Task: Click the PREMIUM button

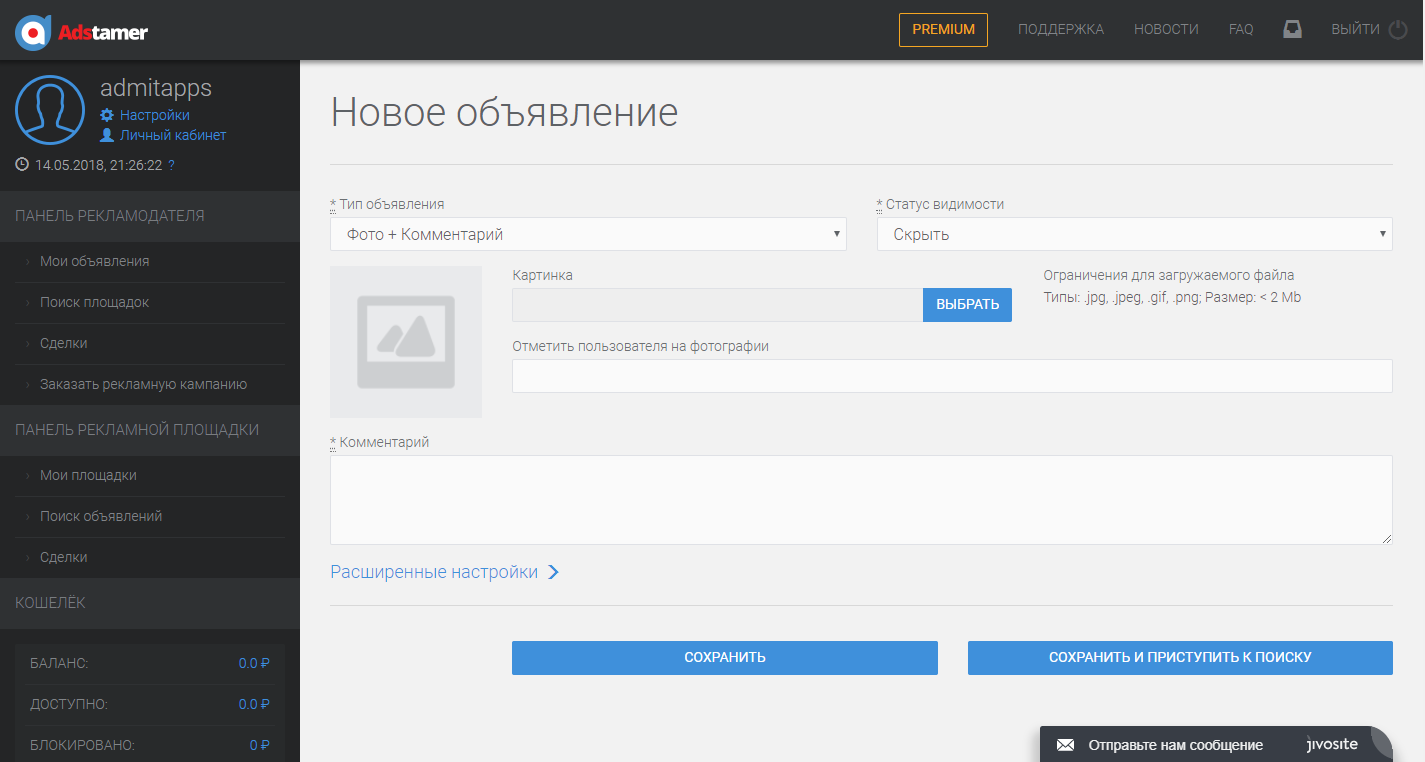Action: (942, 29)
